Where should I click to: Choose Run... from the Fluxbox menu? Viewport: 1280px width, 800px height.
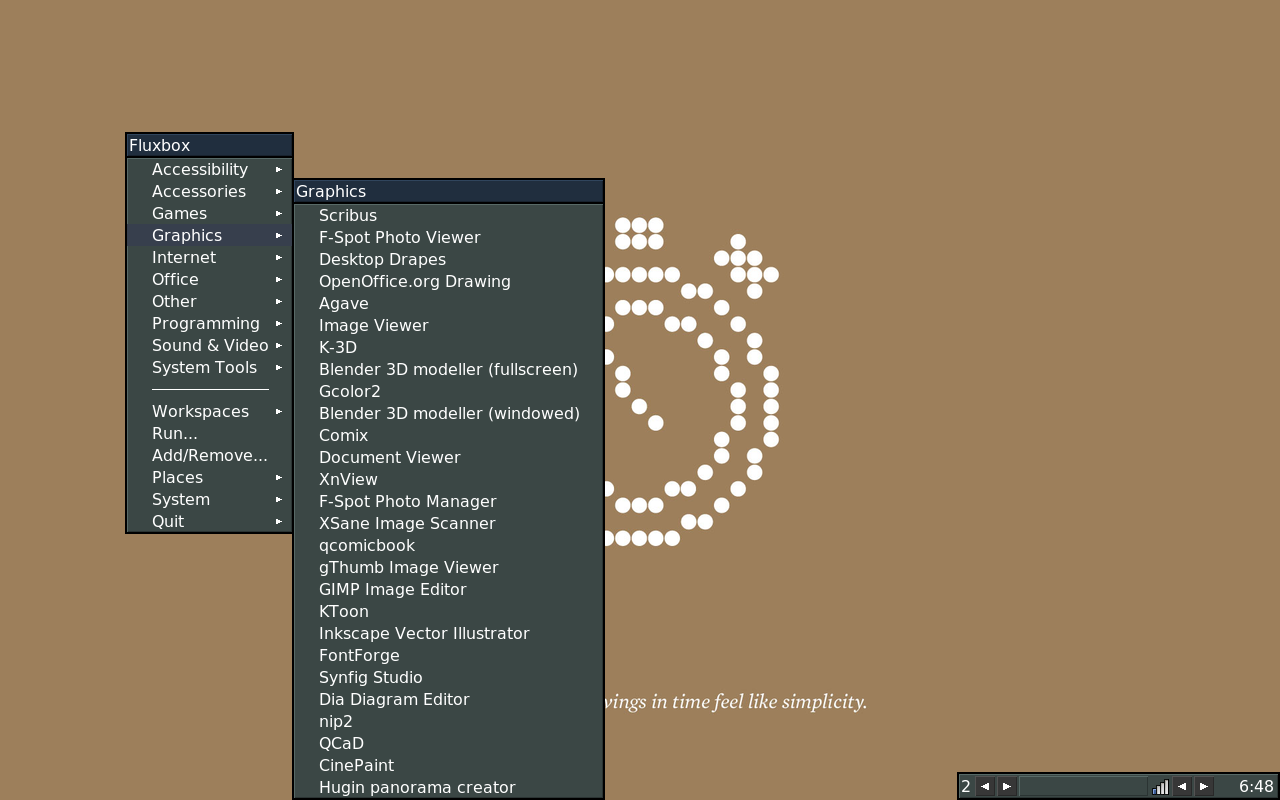pyautogui.click(x=209, y=433)
